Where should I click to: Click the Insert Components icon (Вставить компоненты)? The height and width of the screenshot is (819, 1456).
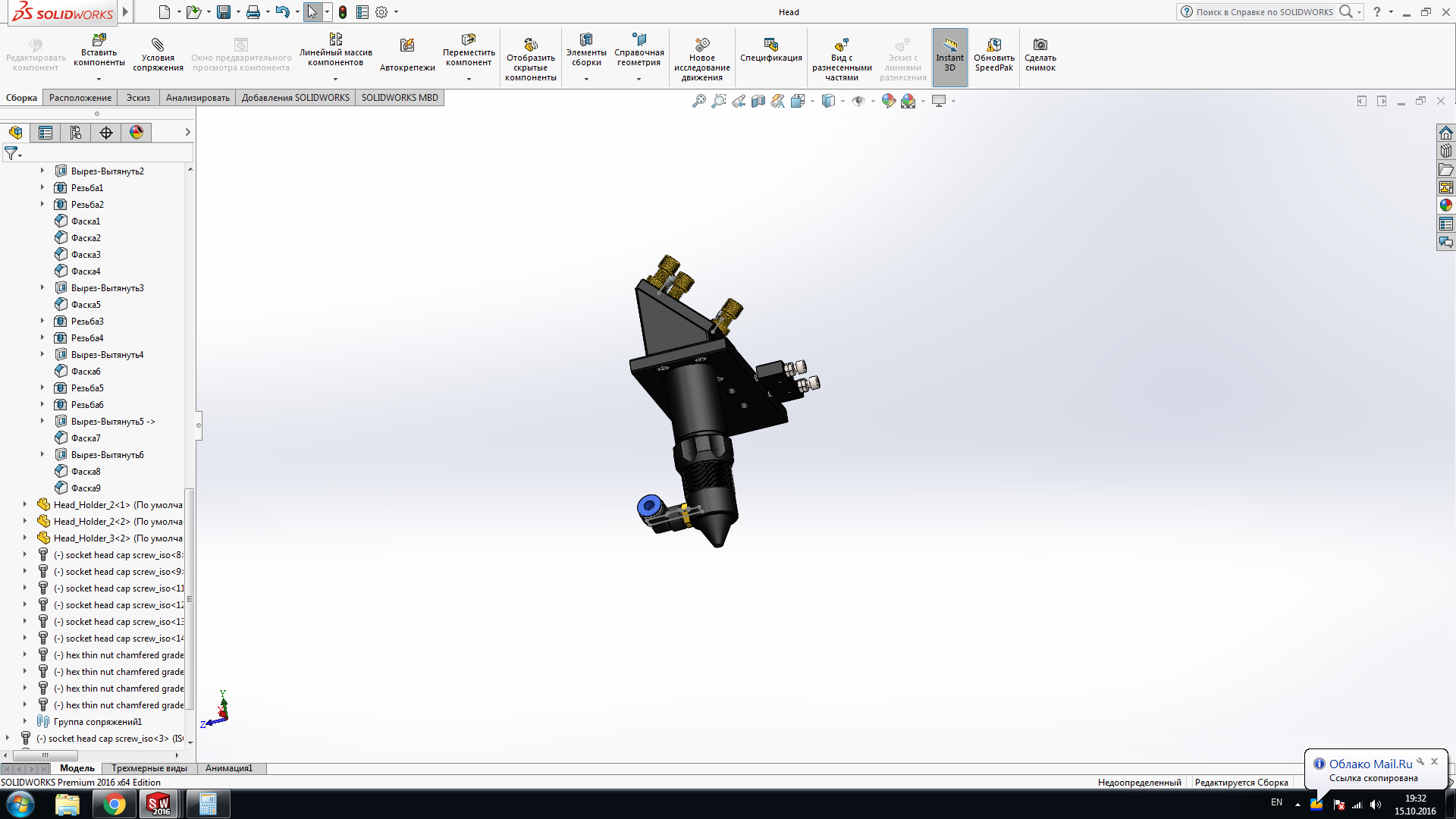pos(99,39)
